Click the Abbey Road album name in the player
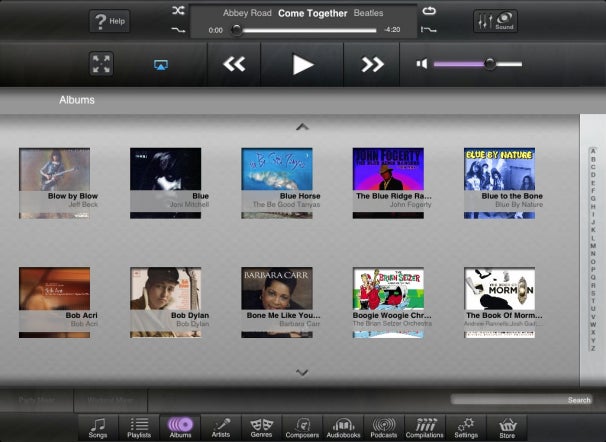This screenshot has width=606, height=442. click(x=247, y=13)
